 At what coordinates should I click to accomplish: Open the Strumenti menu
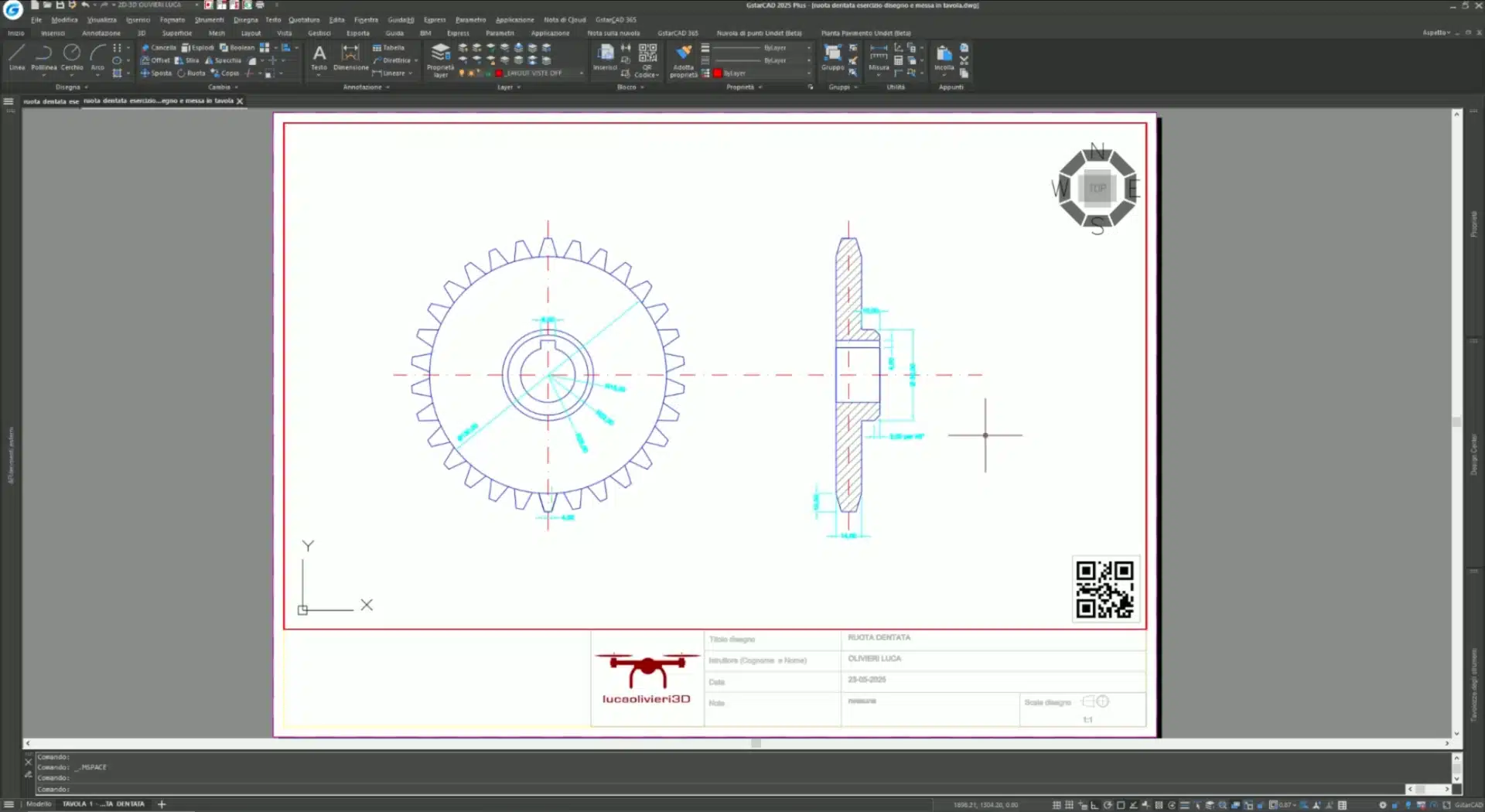point(209,20)
